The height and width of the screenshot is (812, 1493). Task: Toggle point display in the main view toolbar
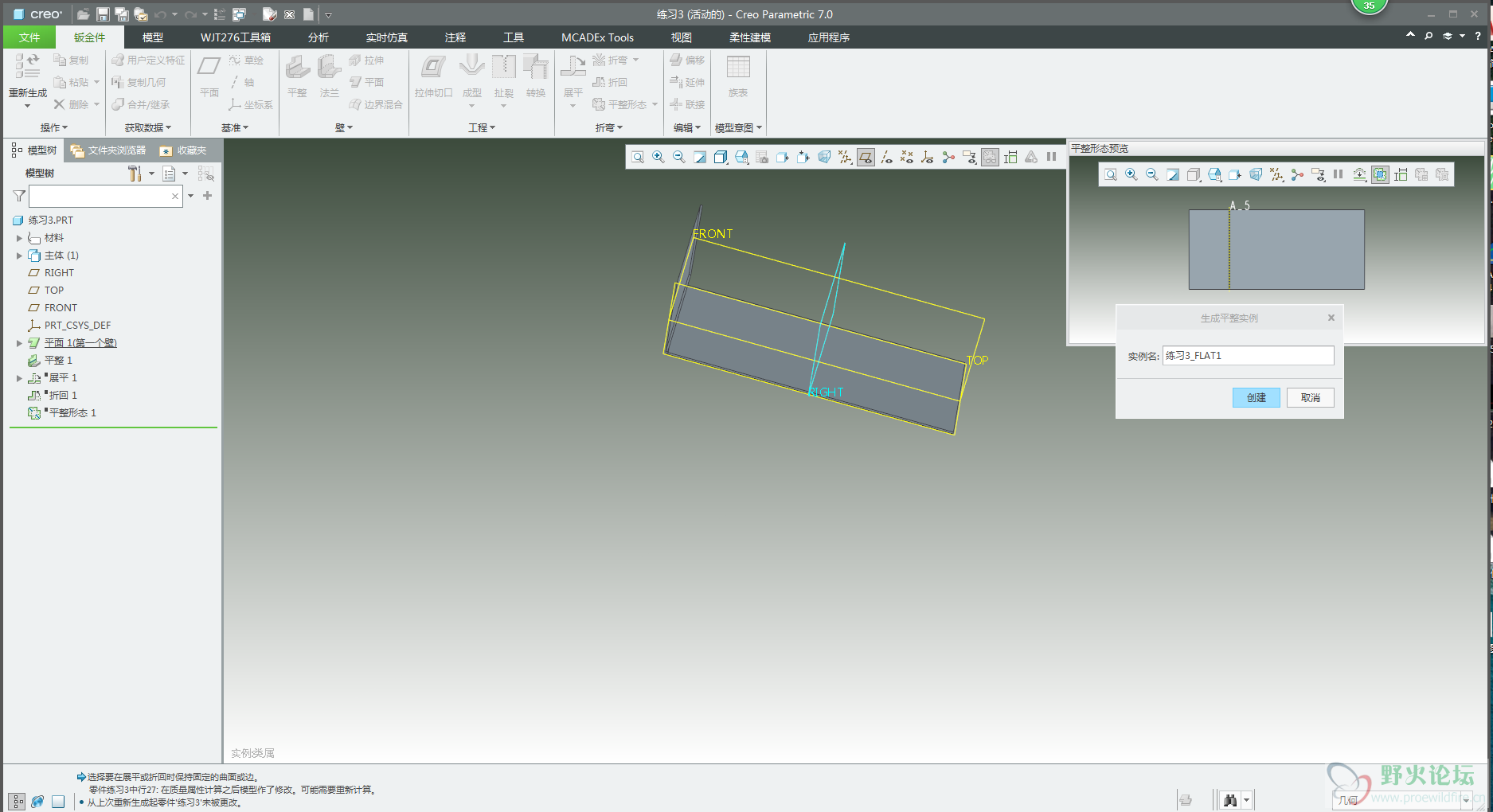(x=907, y=158)
